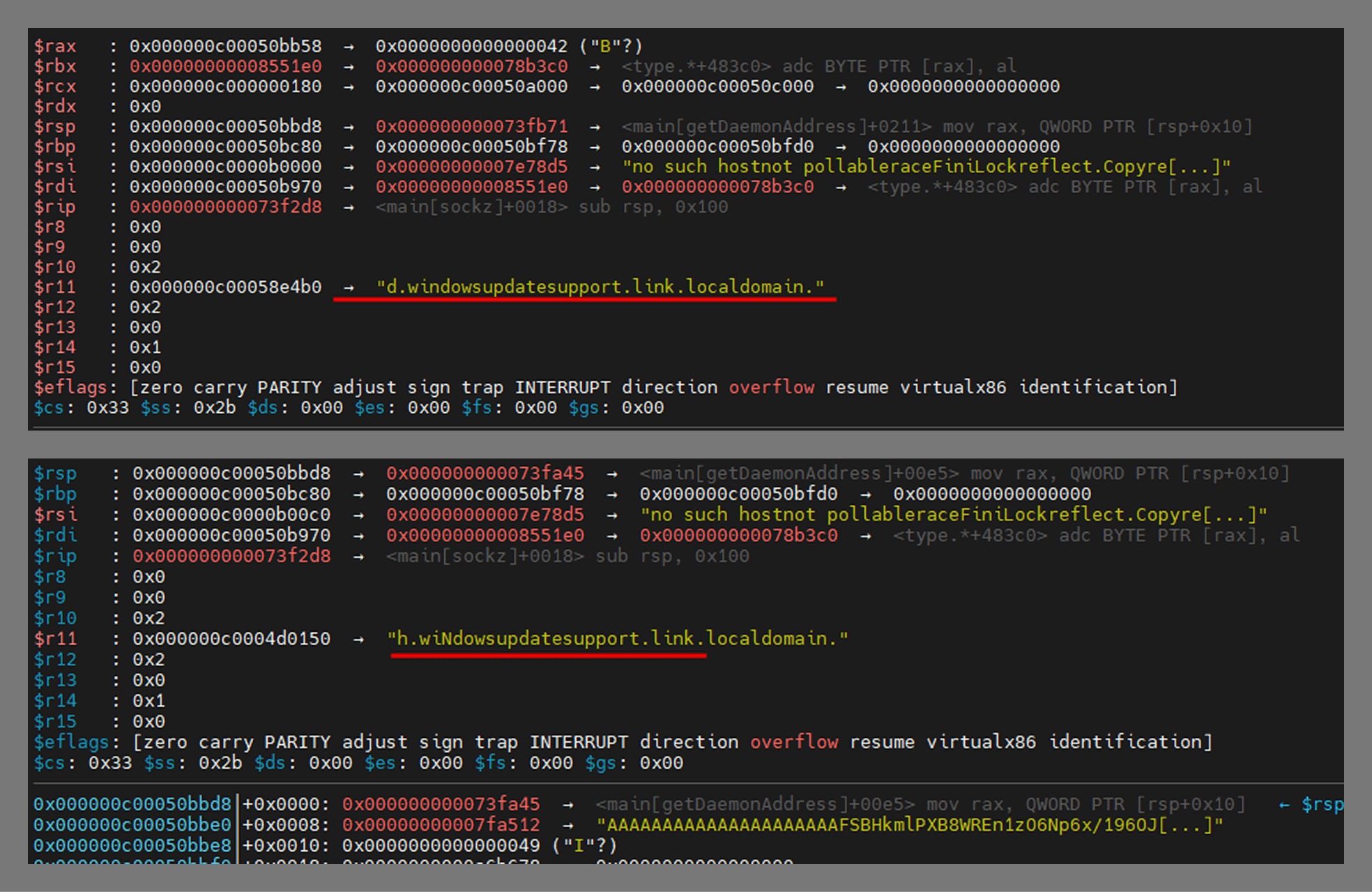Select the $gs segment register value 0x00

click(x=642, y=407)
